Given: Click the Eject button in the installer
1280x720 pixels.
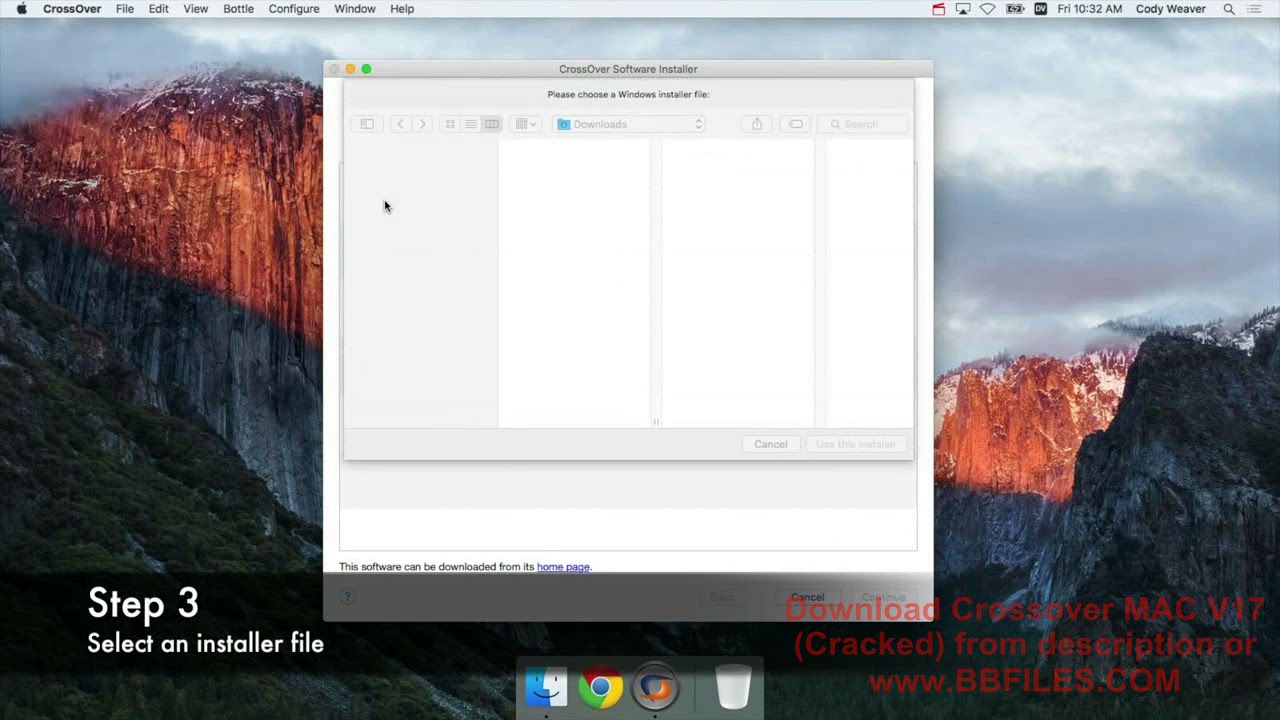Looking at the screenshot, I should 722,597.
